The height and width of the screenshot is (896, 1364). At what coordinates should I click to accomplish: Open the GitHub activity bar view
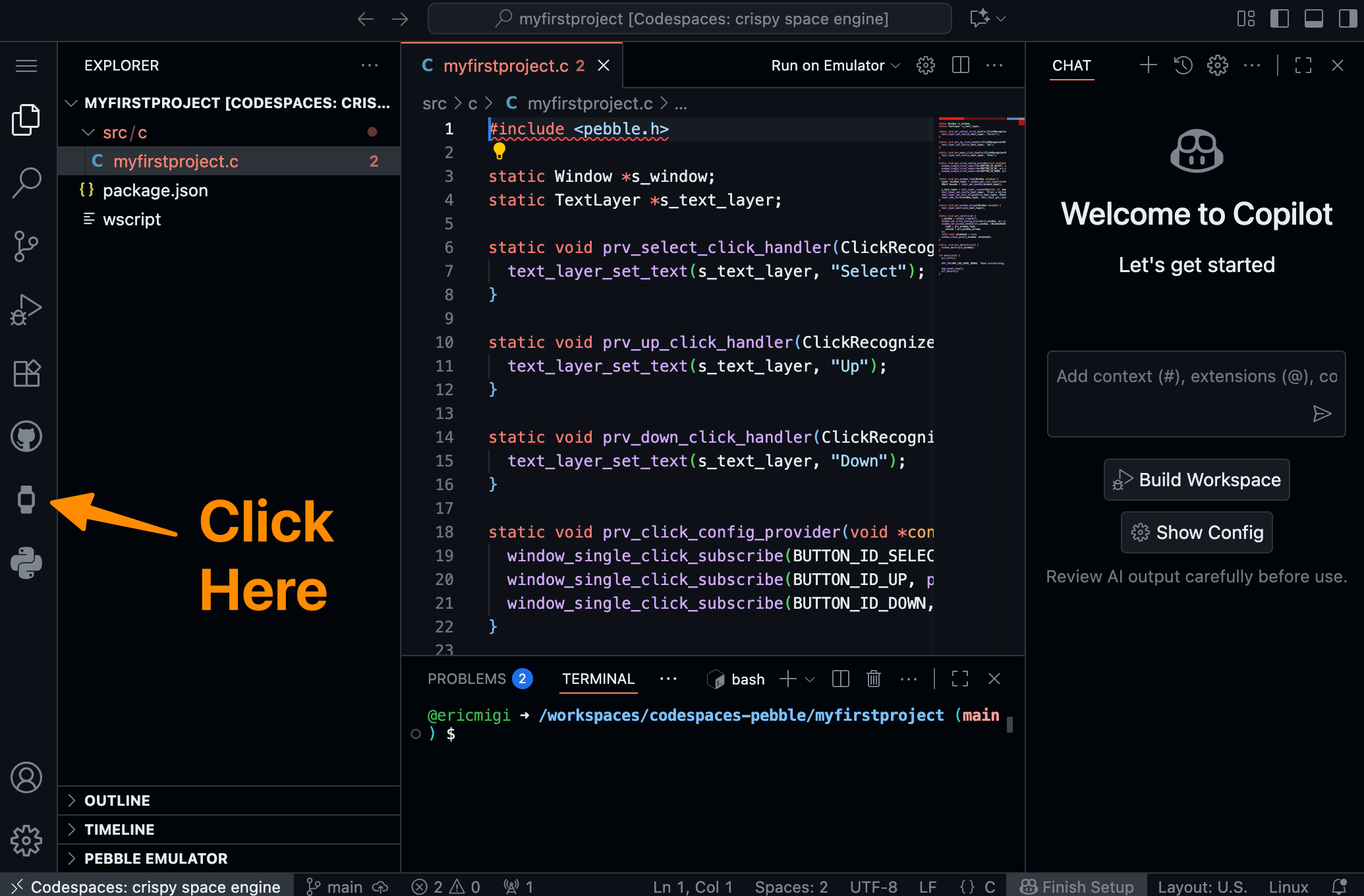[26, 436]
